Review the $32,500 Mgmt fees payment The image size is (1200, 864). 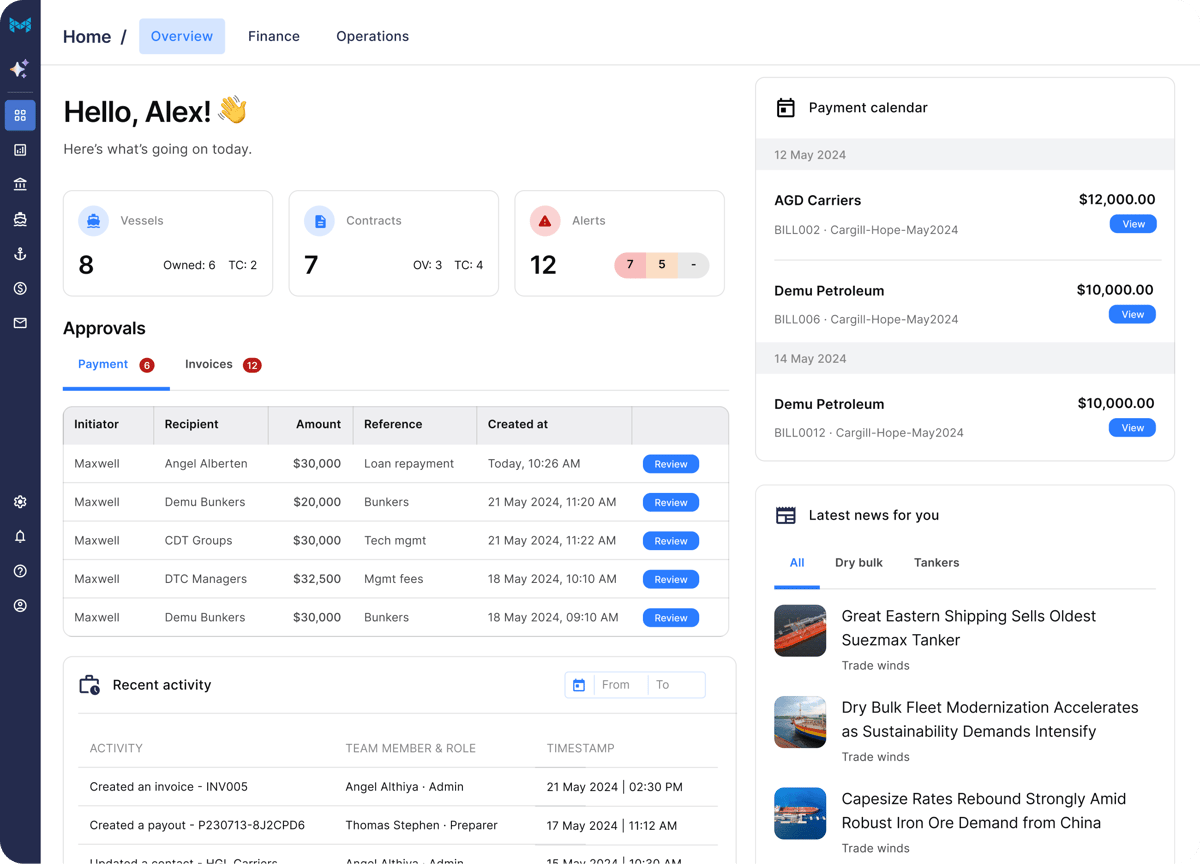(x=670, y=579)
